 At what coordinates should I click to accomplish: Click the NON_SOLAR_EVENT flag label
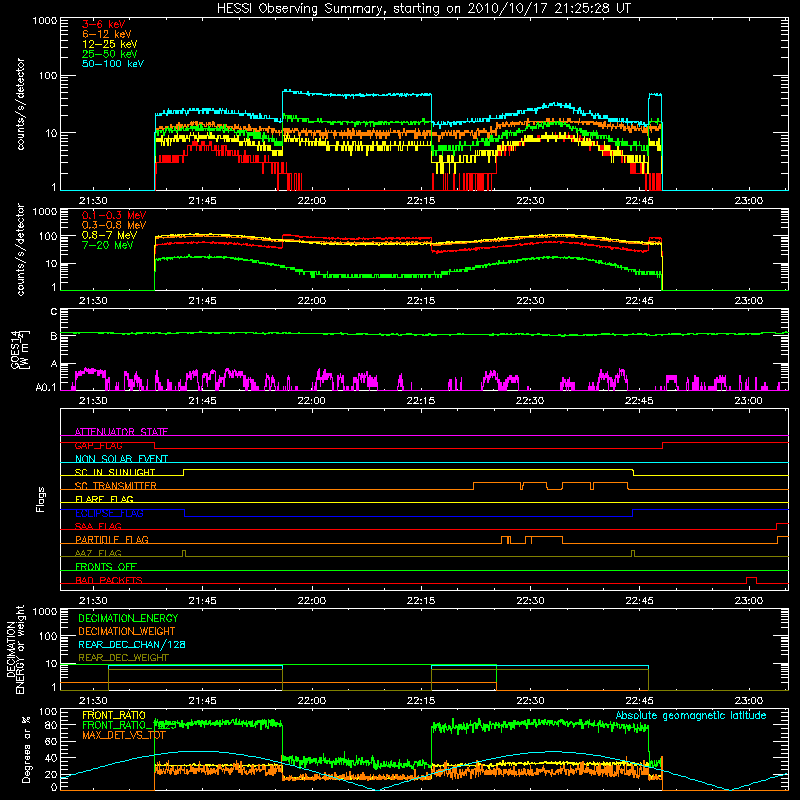(x=121, y=459)
